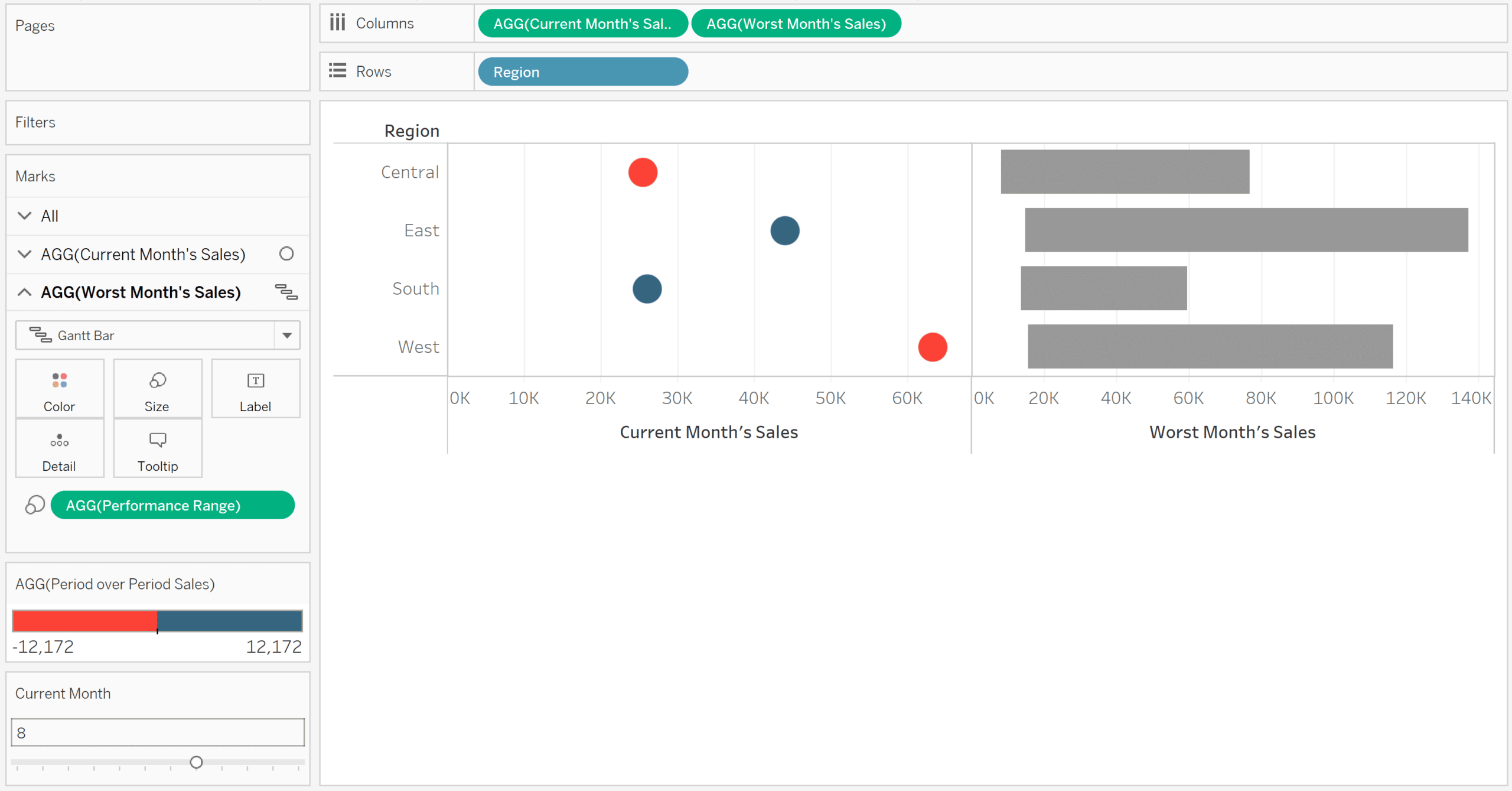Click the red-blue Period over Period Sales color legend
1512x791 pixels.
[157, 621]
